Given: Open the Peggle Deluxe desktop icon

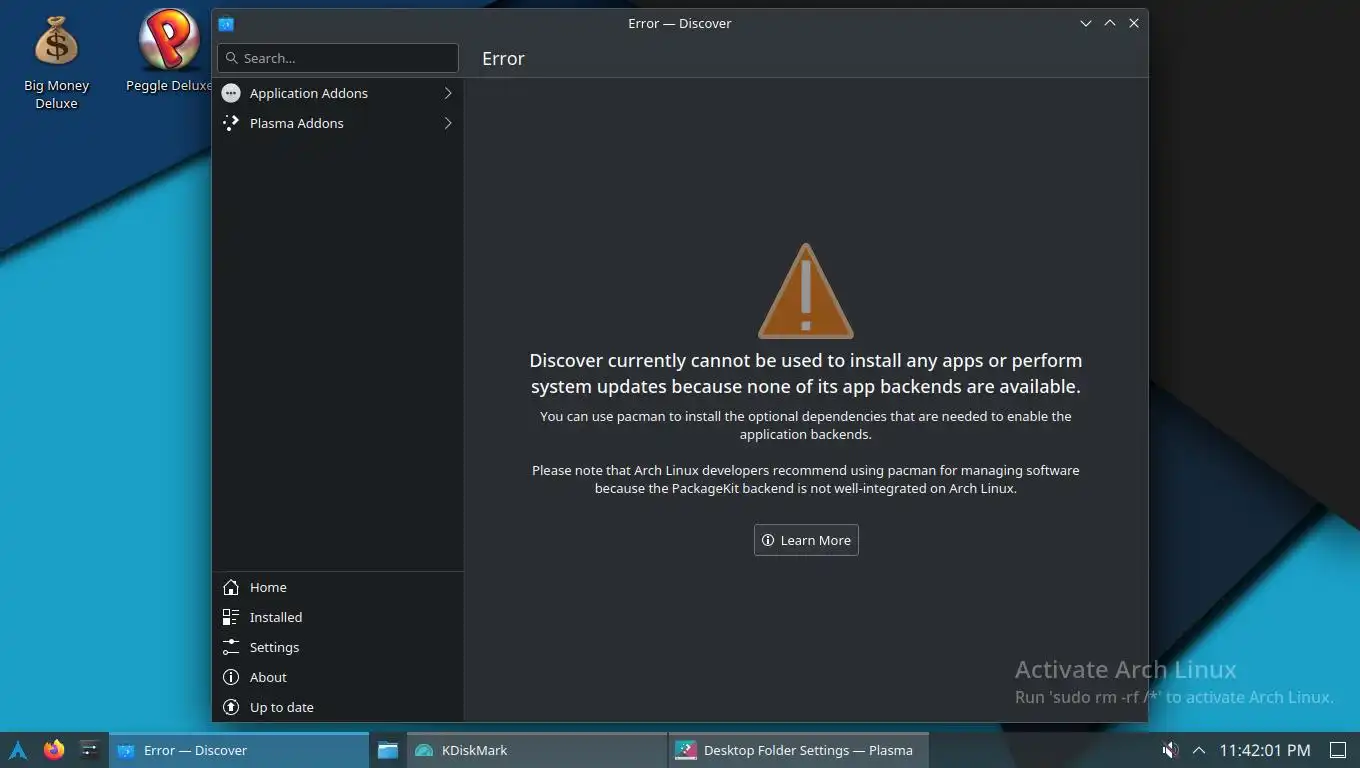Looking at the screenshot, I should pyautogui.click(x=168, y=52).
